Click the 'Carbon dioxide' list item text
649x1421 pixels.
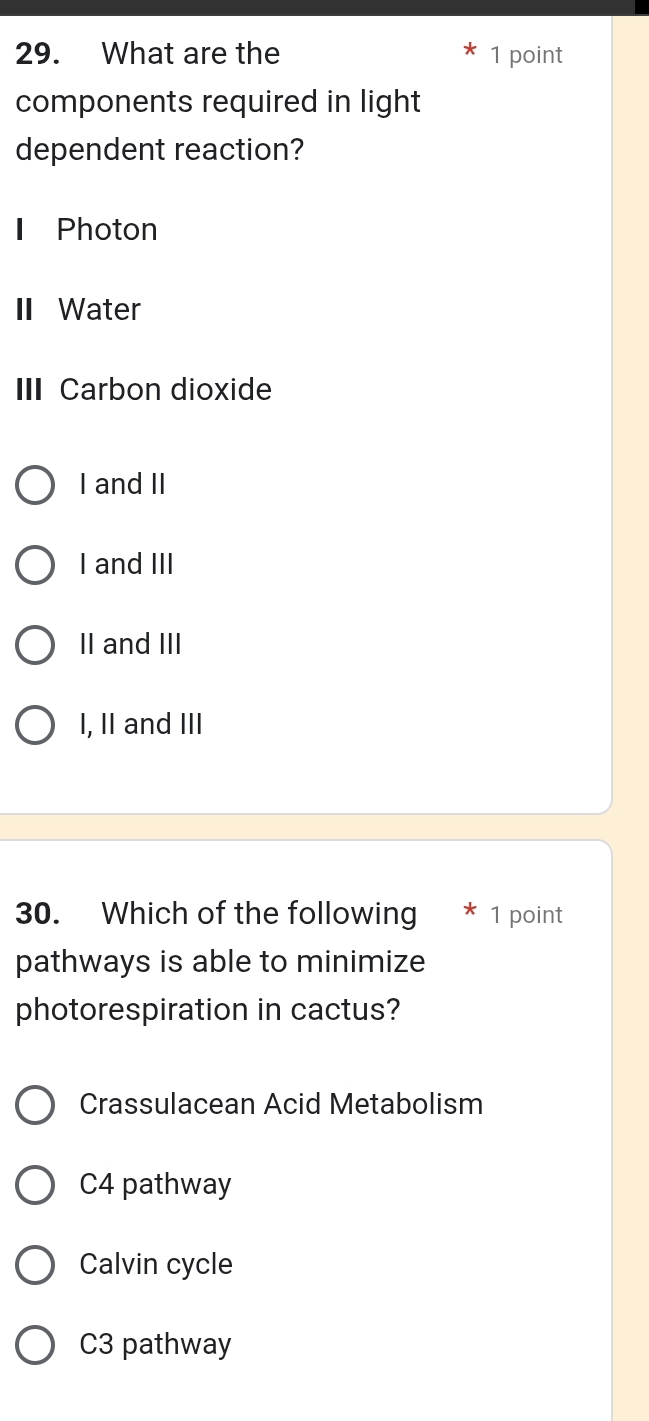[165, 390]
